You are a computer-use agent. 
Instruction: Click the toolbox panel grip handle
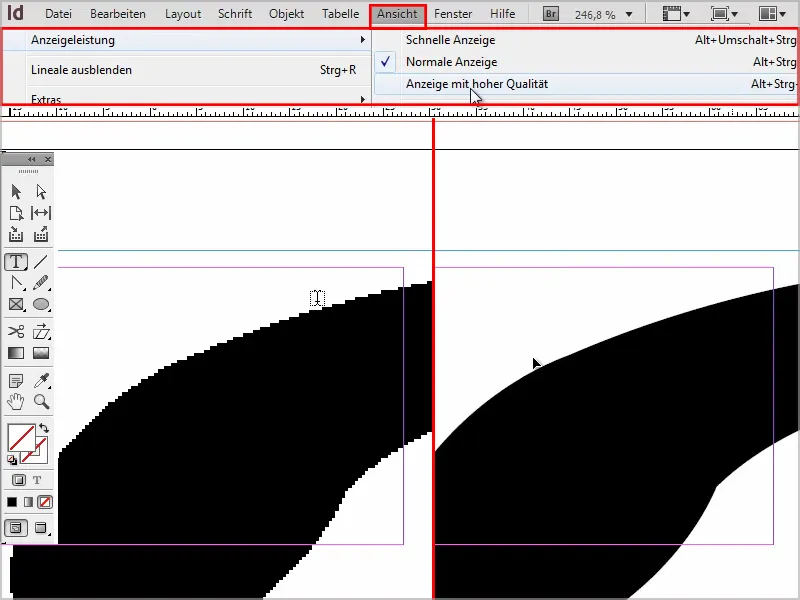[28, 171]
